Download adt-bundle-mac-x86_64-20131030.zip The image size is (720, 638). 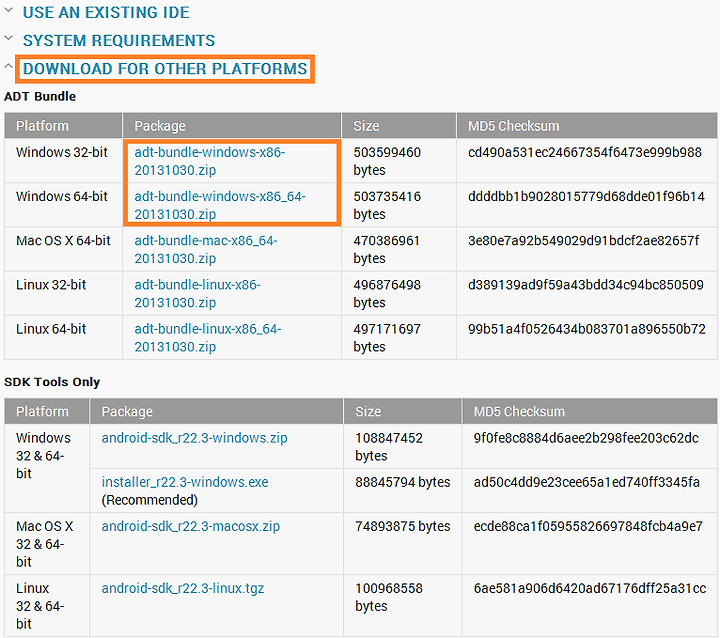tap(206, 249)
